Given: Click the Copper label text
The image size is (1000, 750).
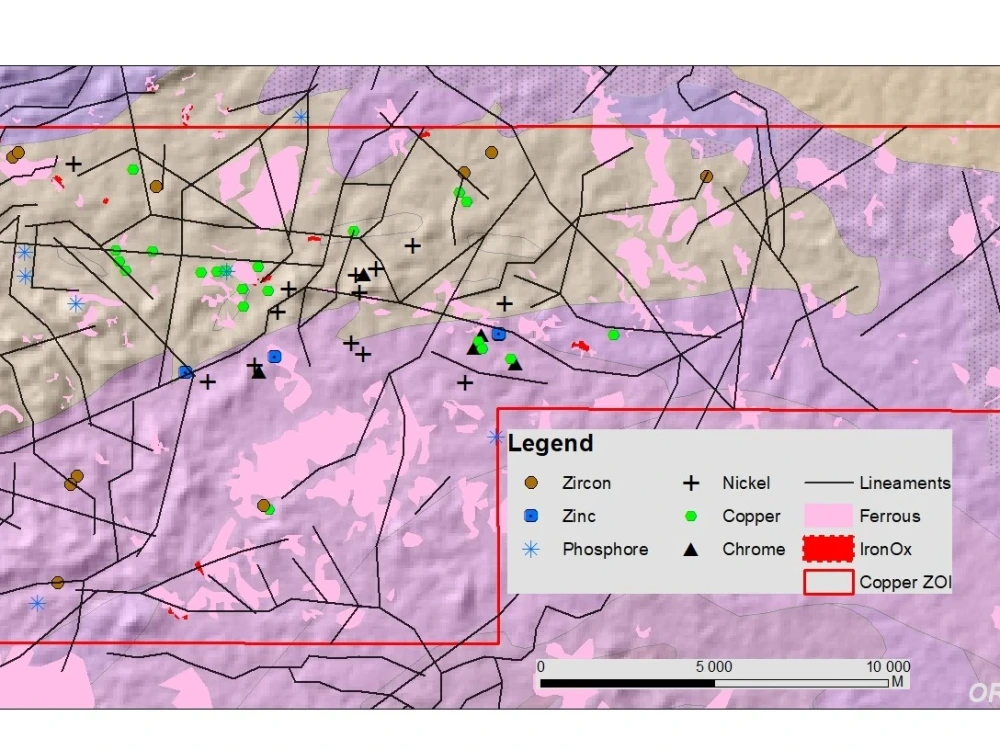Looking at the screenshot, I should pyautogui.click(x=753, y=516).
